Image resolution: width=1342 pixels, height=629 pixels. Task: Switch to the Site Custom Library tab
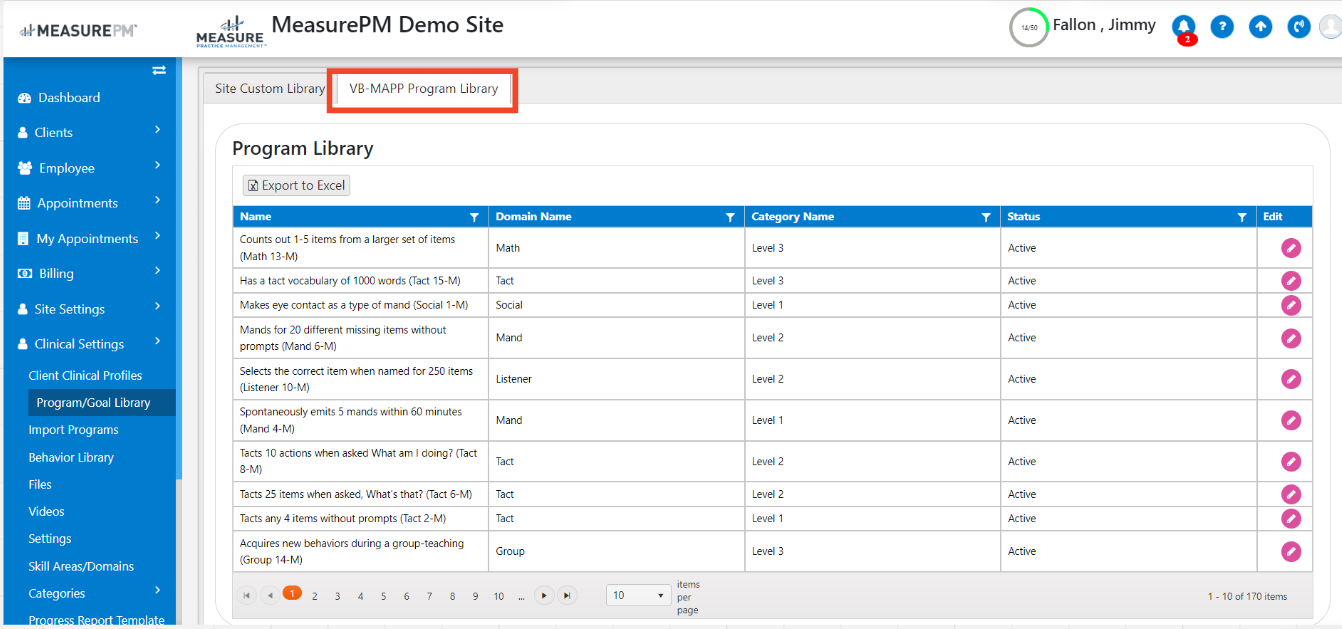pyautogui.click(x=269, y=88)
